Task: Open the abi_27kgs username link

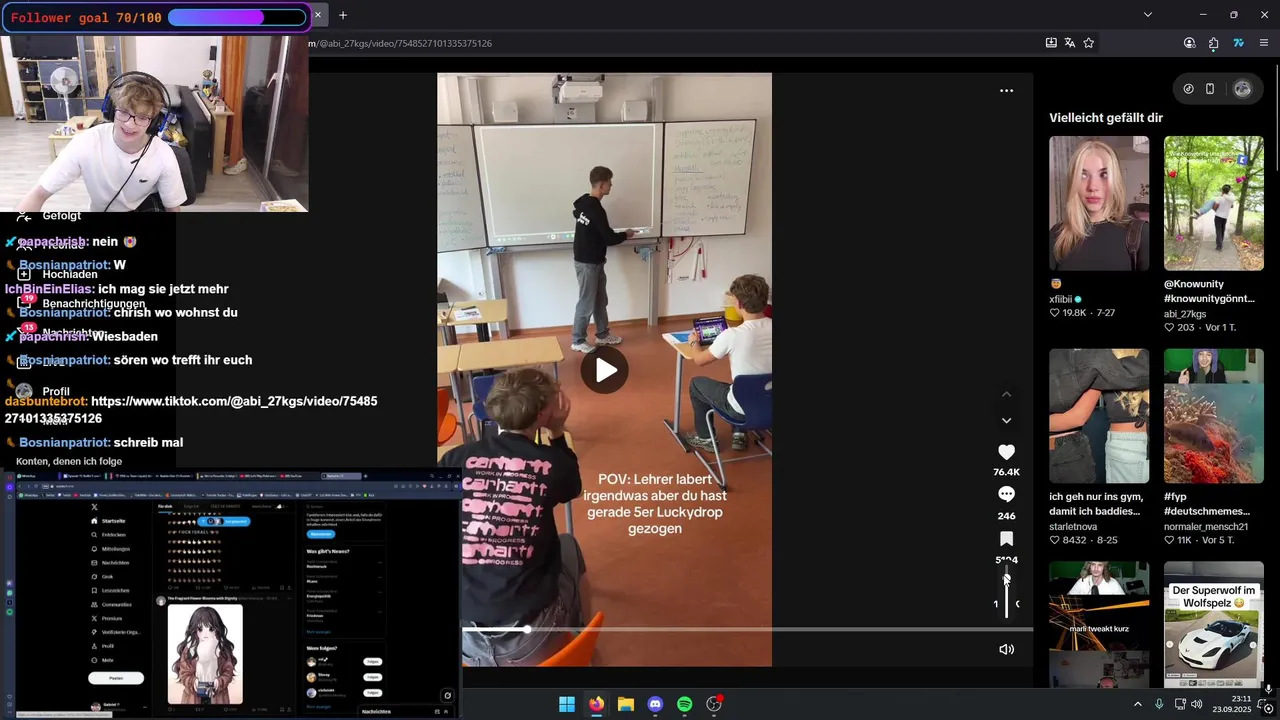Action: [x=1185, y=314]
